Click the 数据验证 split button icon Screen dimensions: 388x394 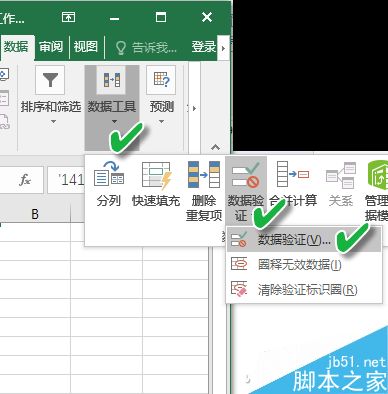[x=246, y=174]
